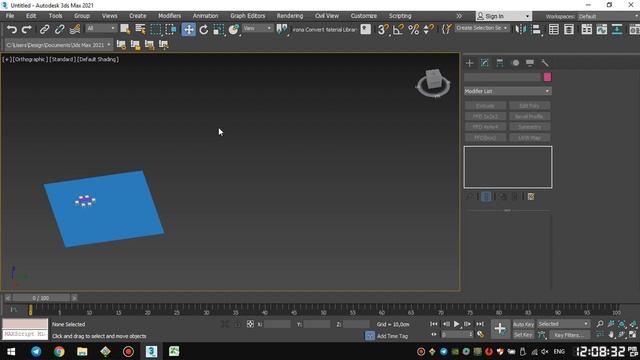Click the Auto Key button
This screenshot has height=360, width=640.
tap(523, 324)
